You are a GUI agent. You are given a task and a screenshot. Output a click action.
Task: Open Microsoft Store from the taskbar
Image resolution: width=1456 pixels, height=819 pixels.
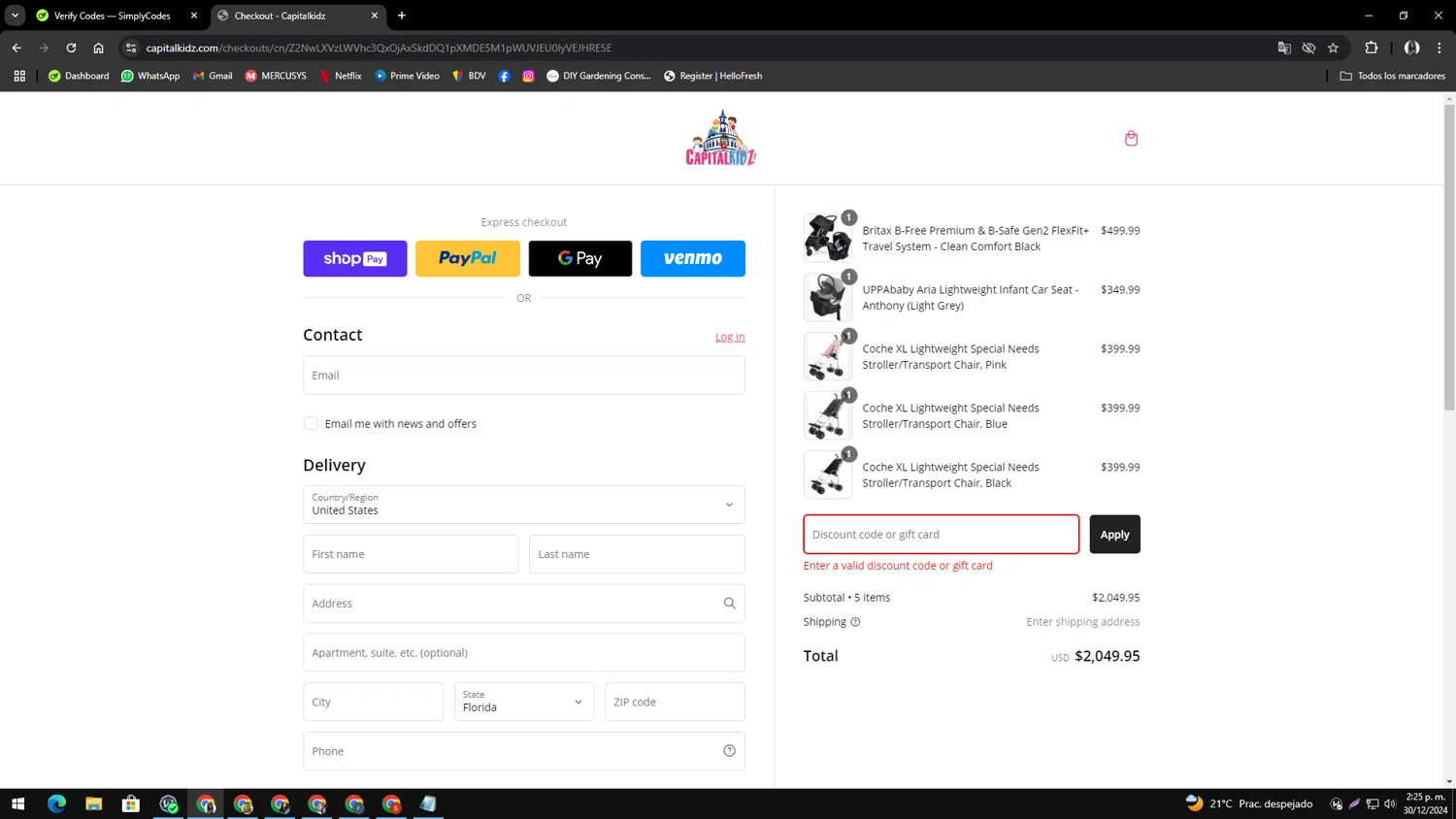(130, 803)
